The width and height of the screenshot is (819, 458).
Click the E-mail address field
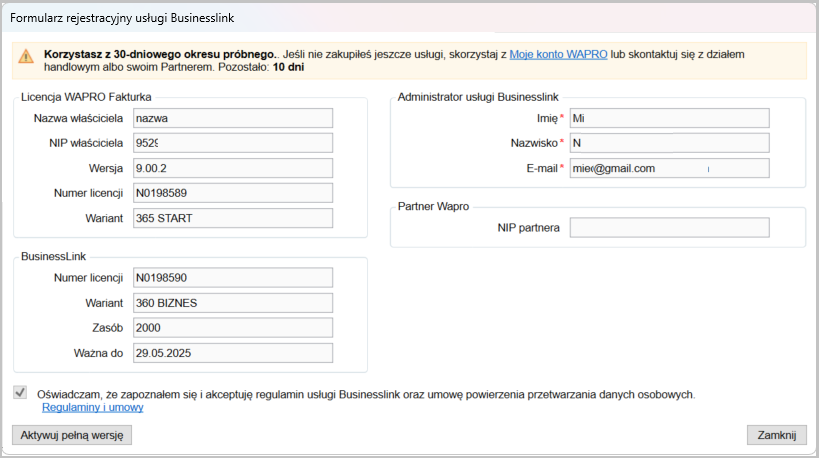pos(669,168)
